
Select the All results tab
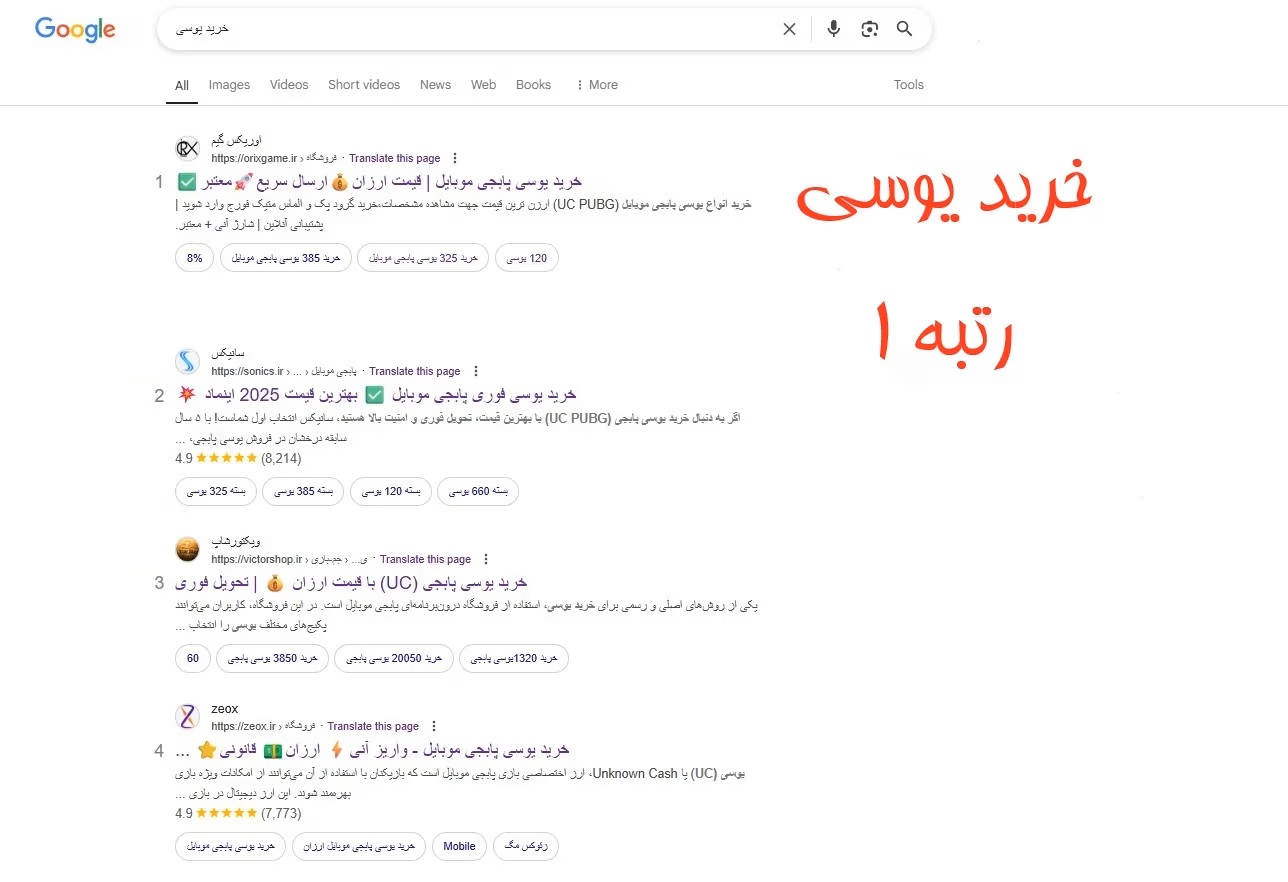pos(182,85)
